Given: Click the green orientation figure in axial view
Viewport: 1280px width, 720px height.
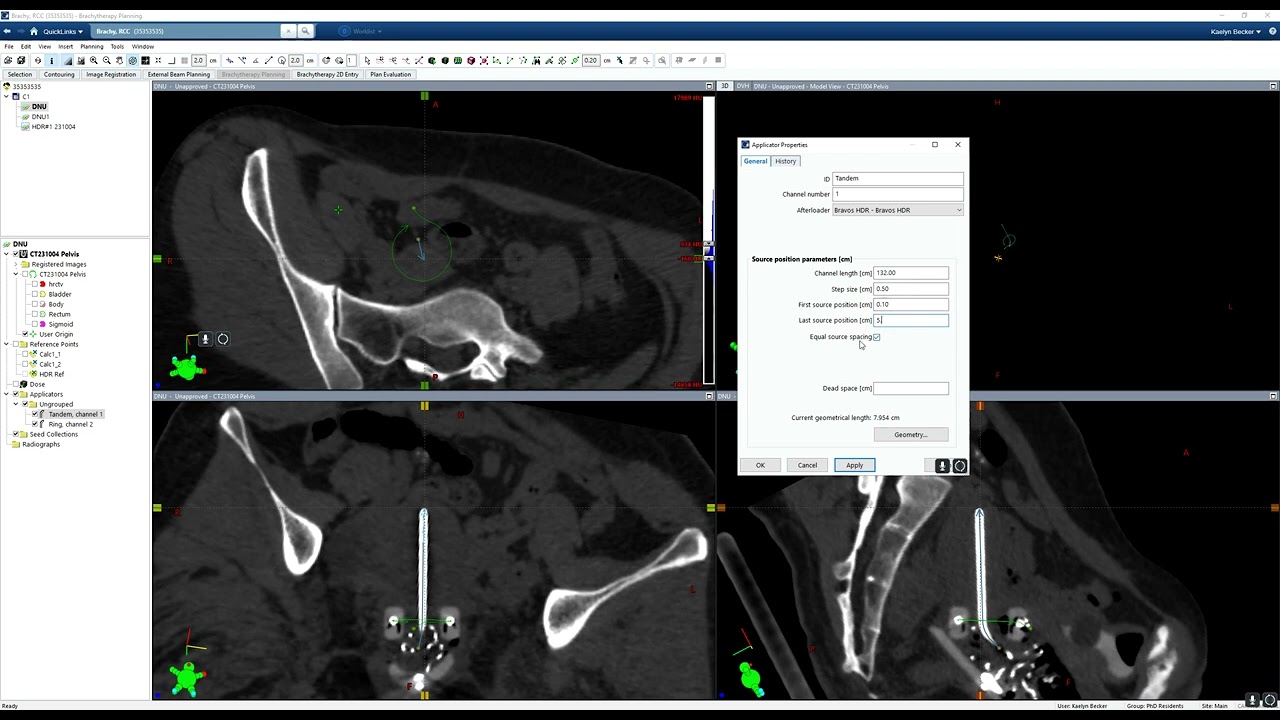Looking at the screenshot, I should (185, 367).
